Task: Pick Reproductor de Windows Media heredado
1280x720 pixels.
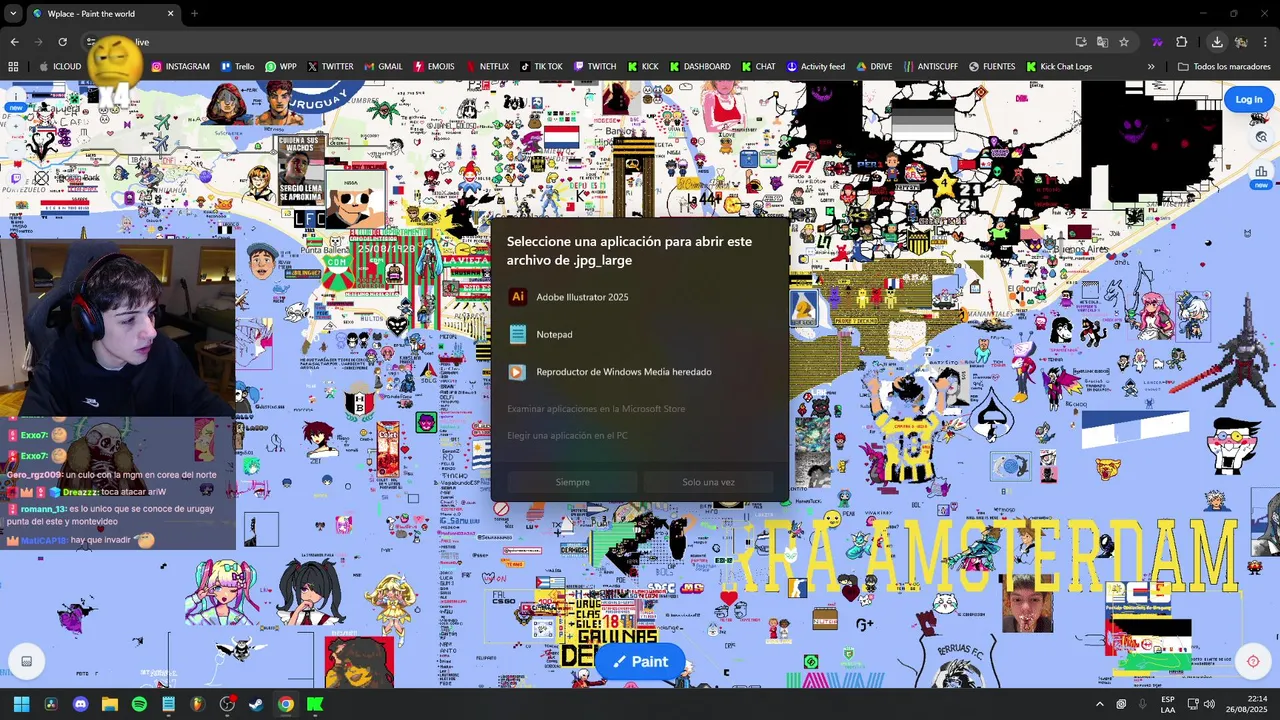Action: 639,372
